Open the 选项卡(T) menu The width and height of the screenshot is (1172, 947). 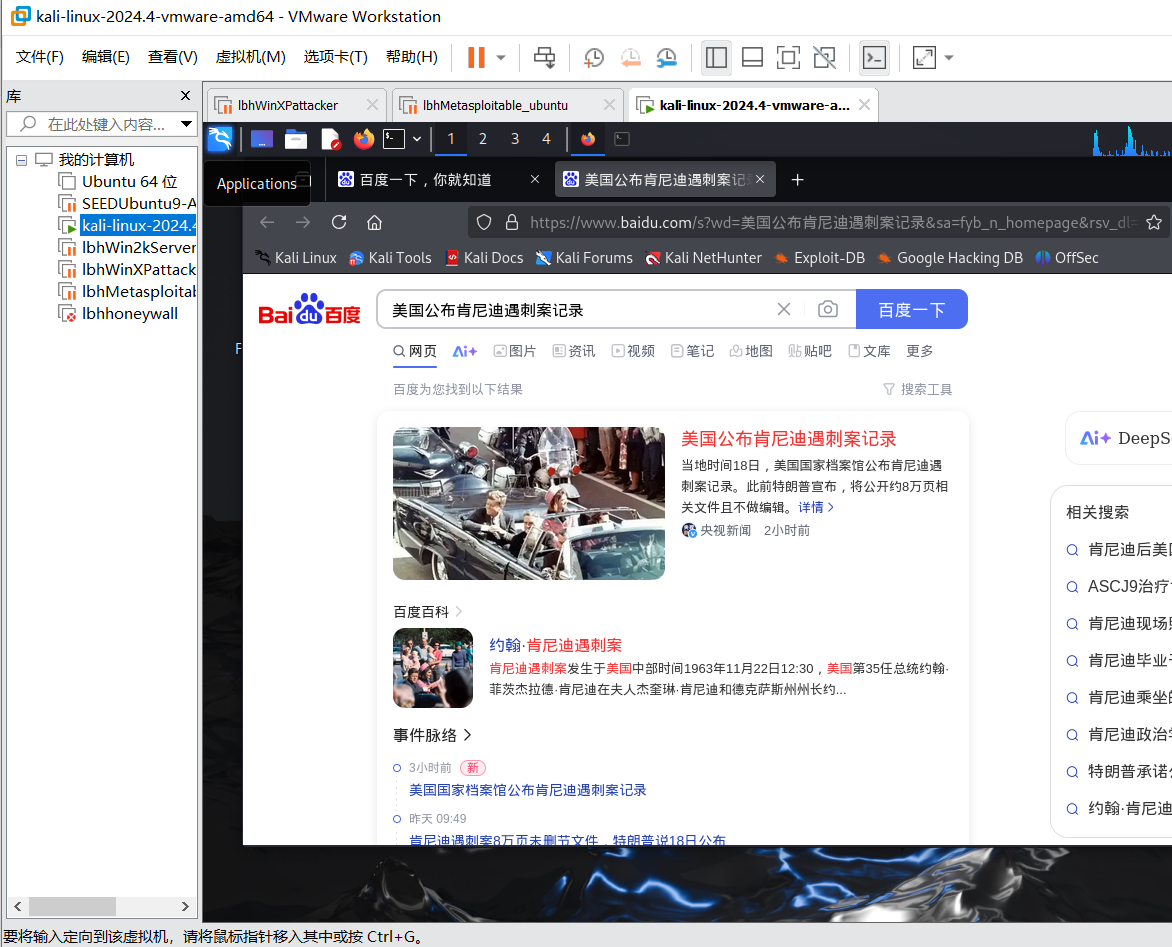(x=336, y=57)
